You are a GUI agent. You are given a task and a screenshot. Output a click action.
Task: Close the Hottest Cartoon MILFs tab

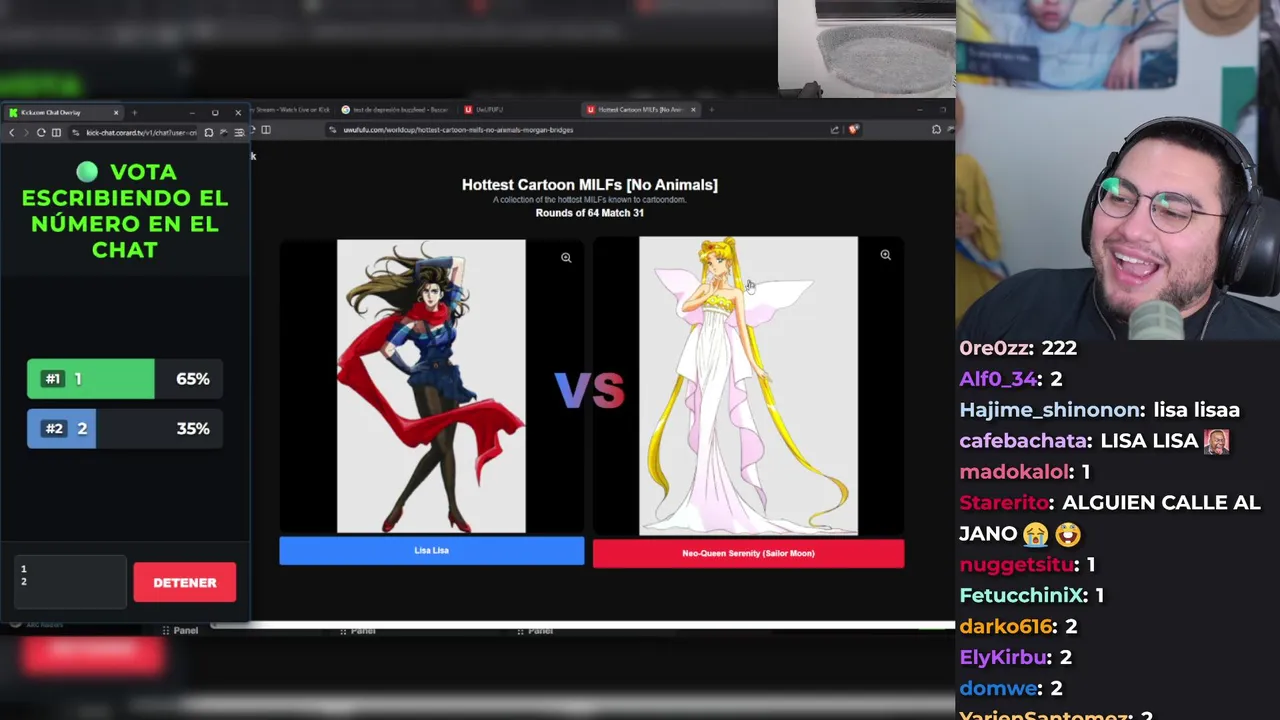(693, 109)
